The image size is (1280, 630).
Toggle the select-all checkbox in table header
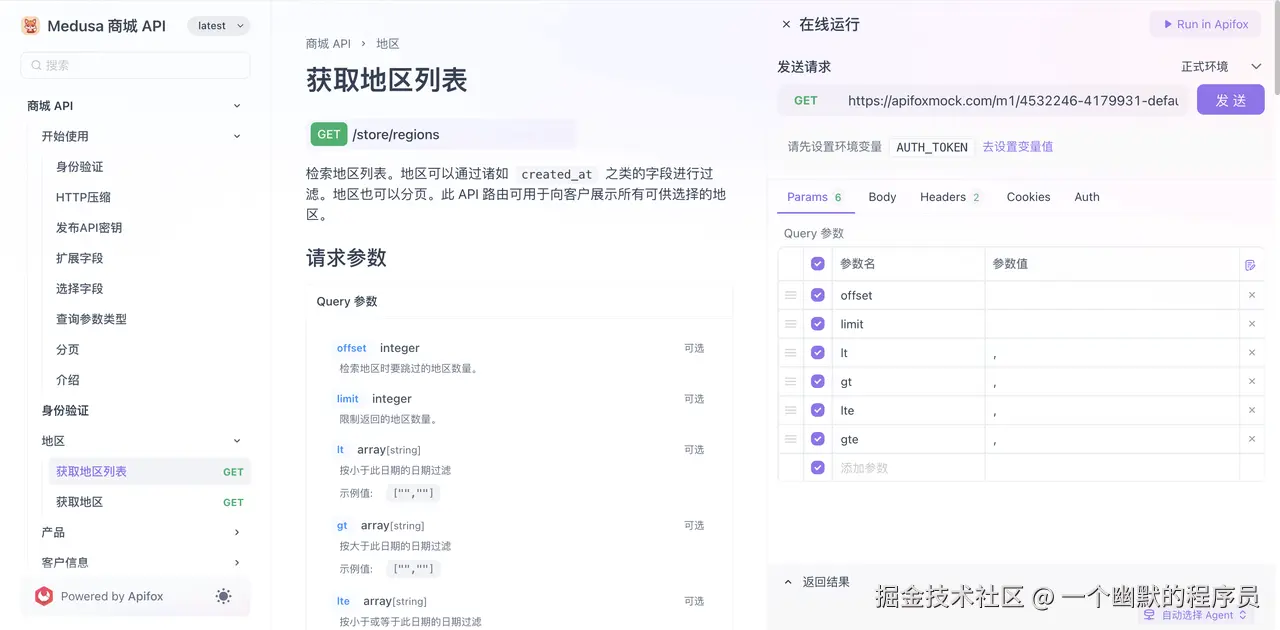point(818,262)
